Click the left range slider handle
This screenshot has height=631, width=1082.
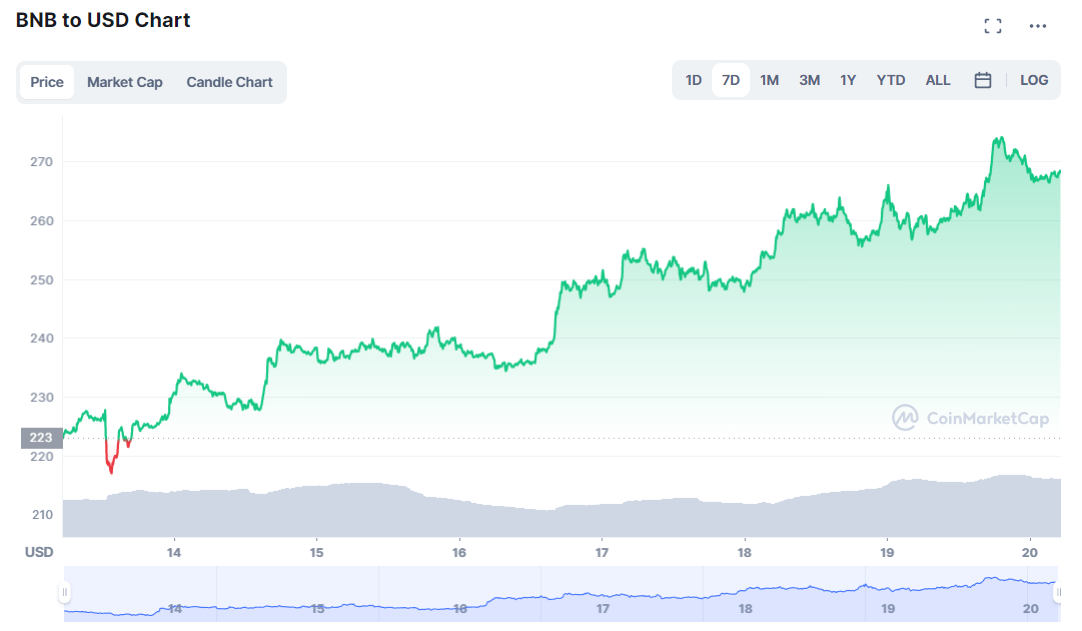tap(64, 592)
